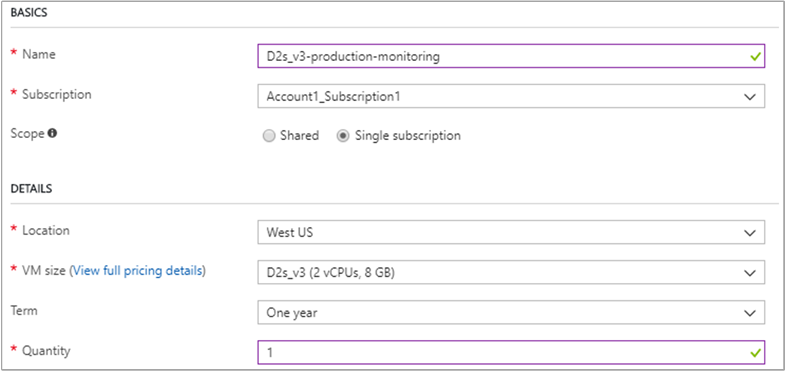
Task: Click green validation checkmark in Name field
Action: (x=755, y=57)
